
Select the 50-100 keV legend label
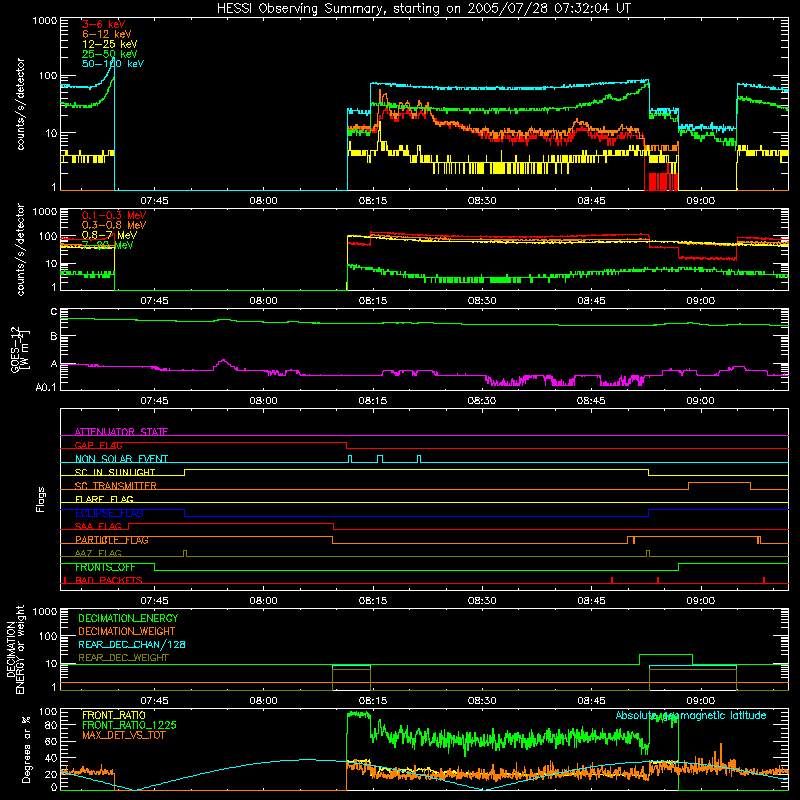click(x=112, y=64)
